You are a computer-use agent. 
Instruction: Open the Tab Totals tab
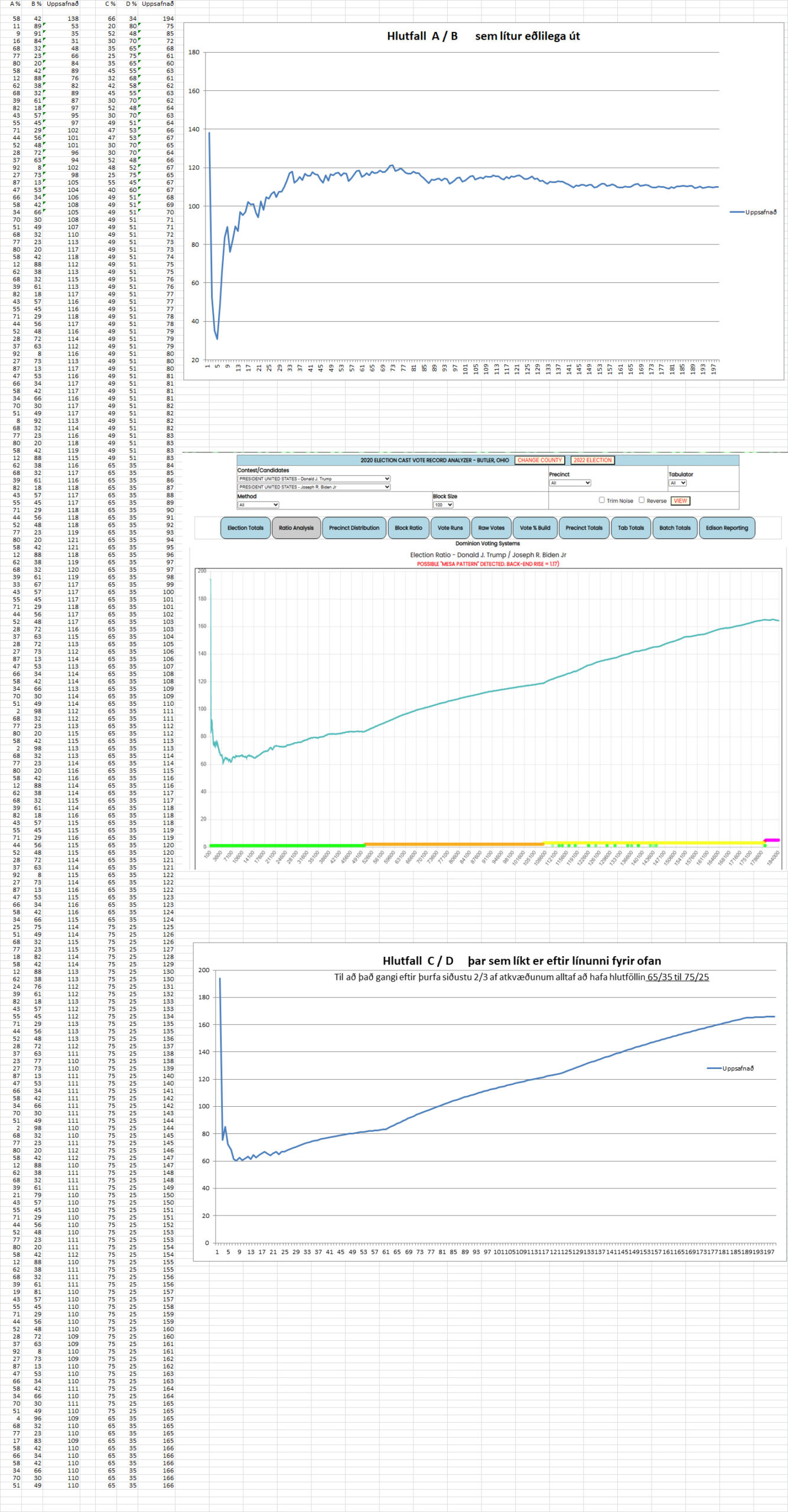pos(631,528)
